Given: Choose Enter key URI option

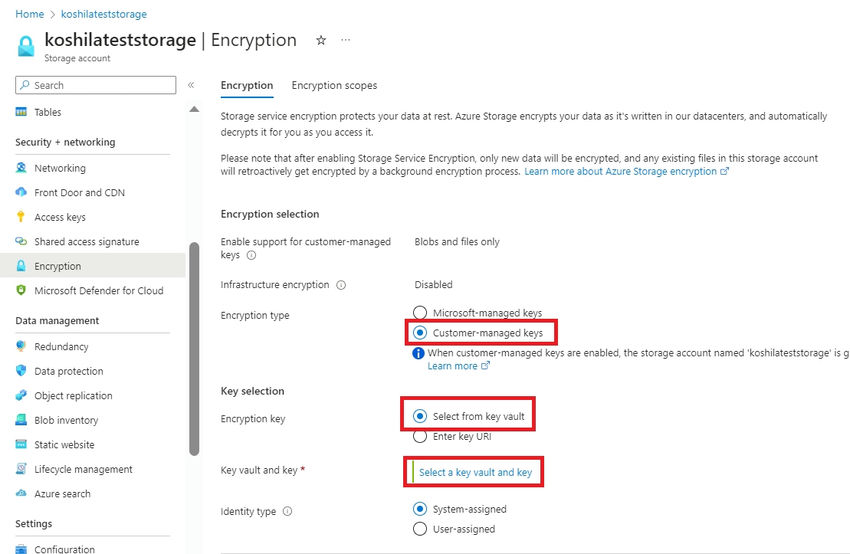Looking at the screenshot, I should [x=420, y=436].
